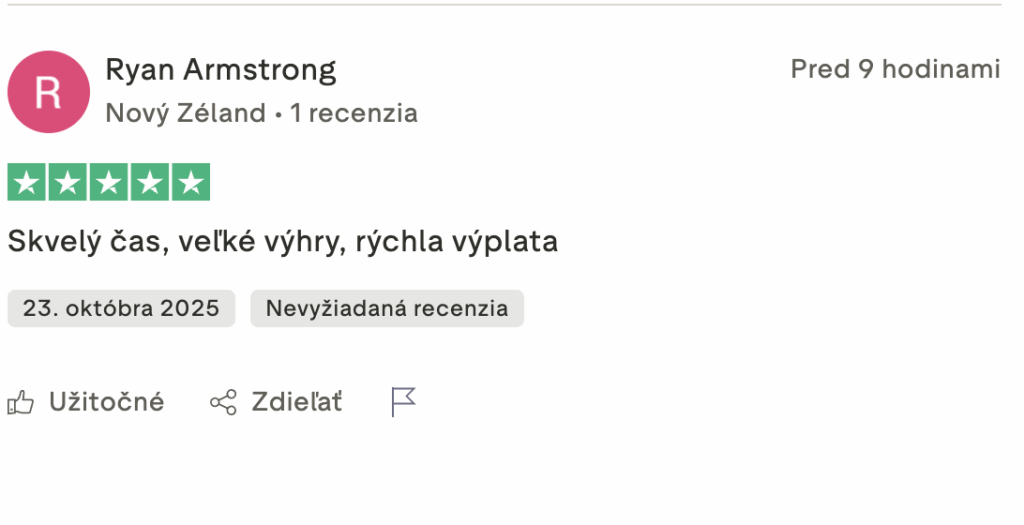Viewport: 1024px width, 525px height.
Task: Click the Nový Zéland location text
Action: click(x=185, y=113)
